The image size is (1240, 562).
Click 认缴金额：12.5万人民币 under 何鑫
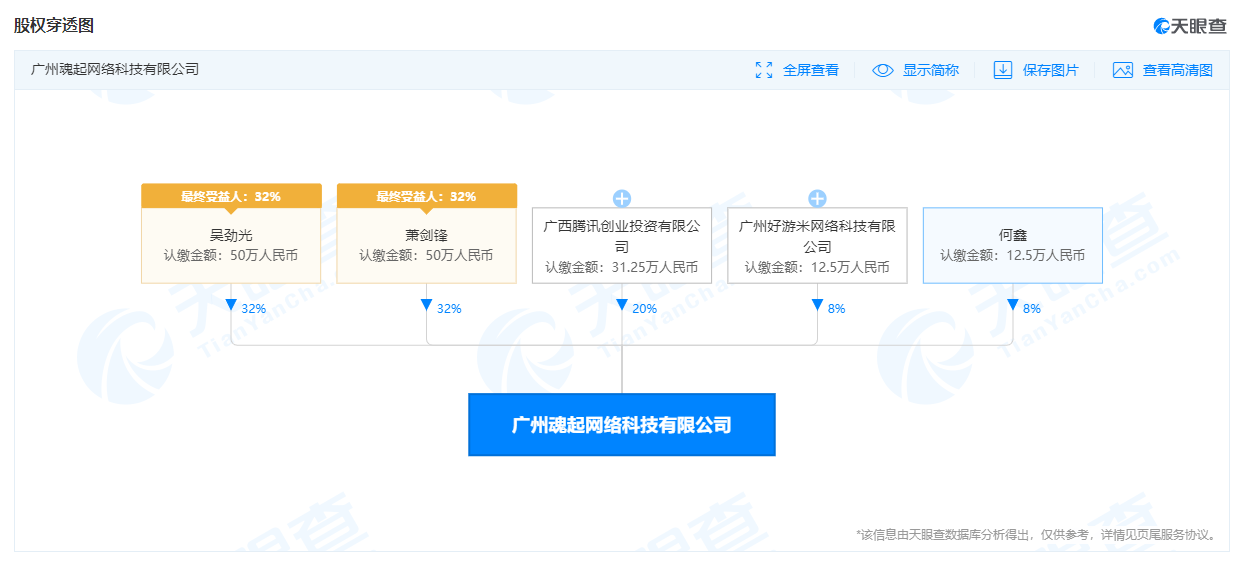pyautogui.click(x=1013, y=256)
